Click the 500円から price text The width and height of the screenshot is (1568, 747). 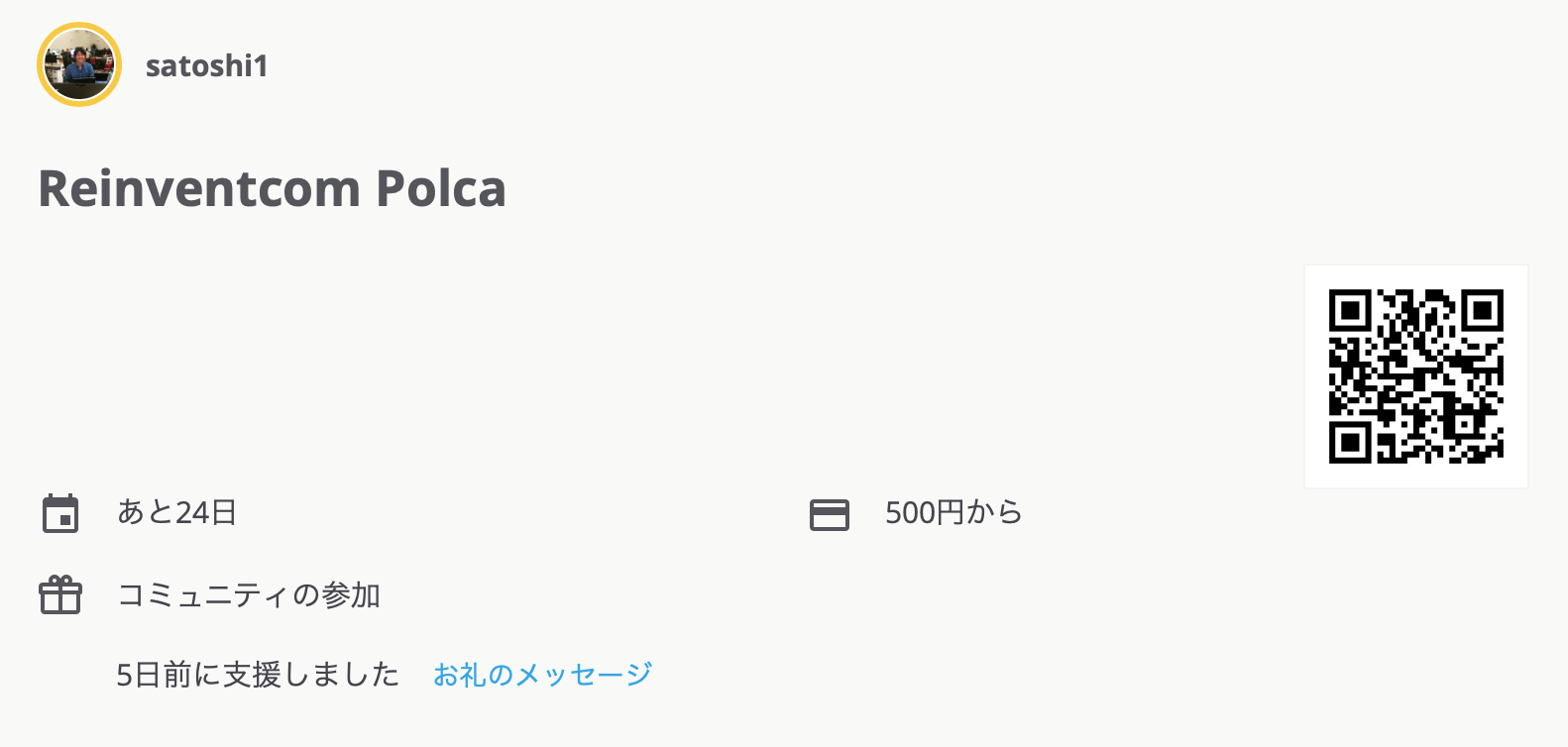click(x=953, y=512)
